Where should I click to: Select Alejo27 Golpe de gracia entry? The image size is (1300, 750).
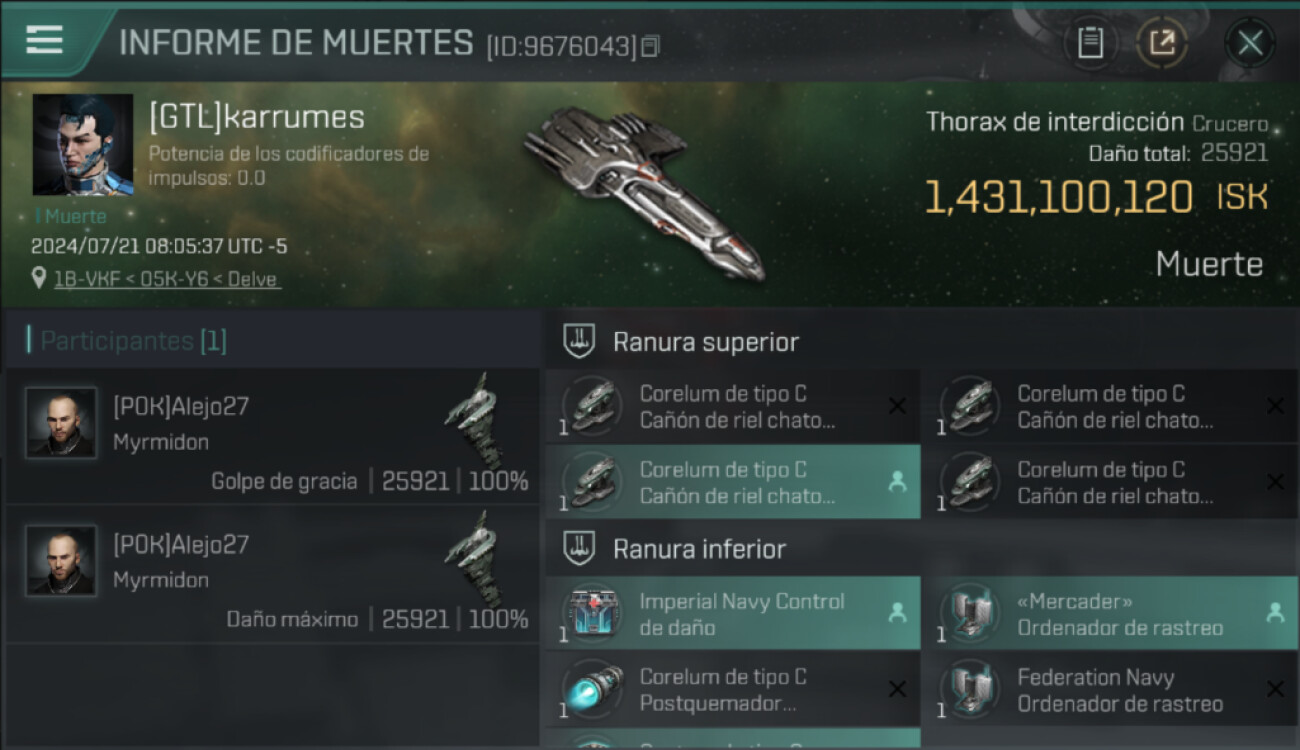272,437
